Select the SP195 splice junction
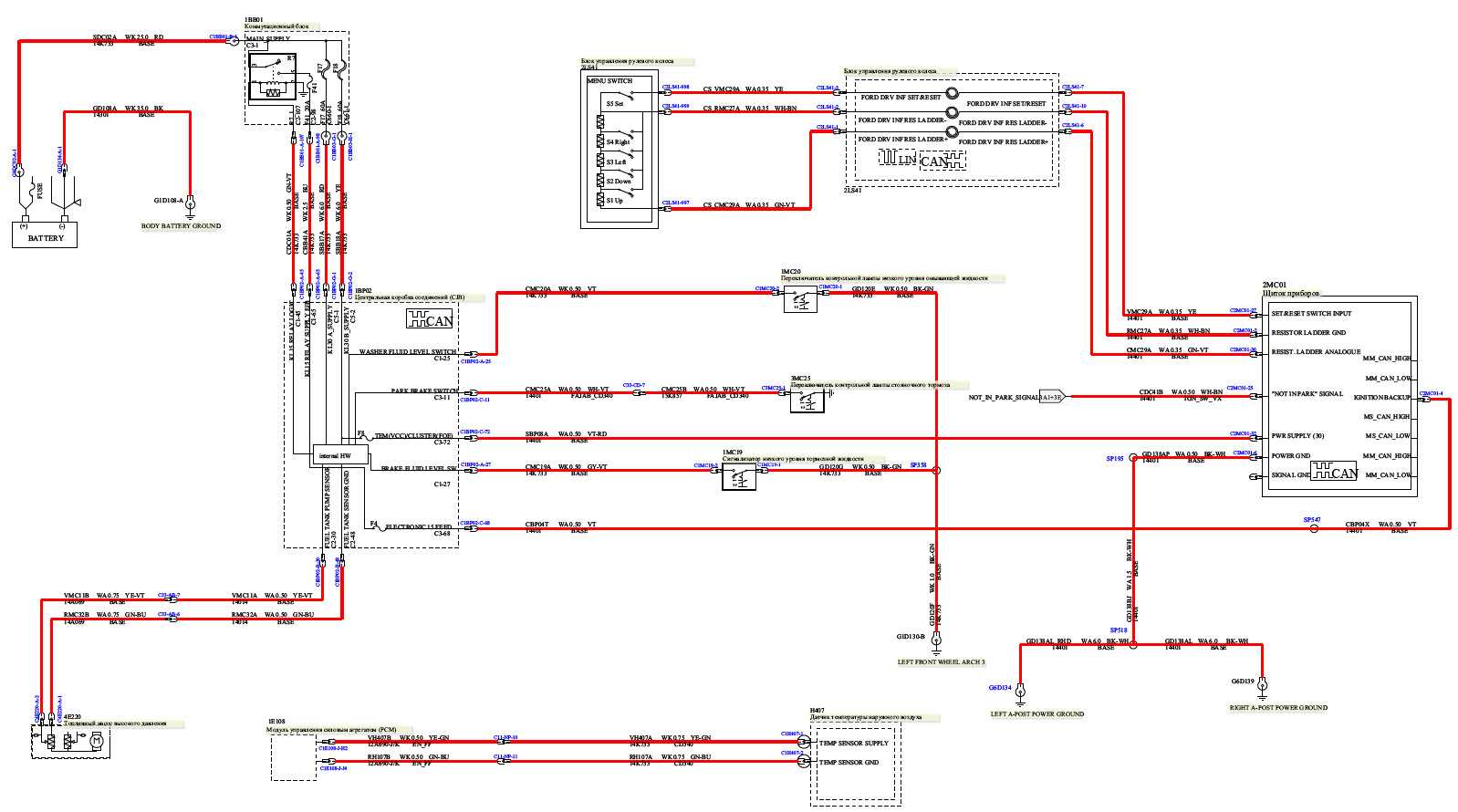 (x=1133, y=458)
